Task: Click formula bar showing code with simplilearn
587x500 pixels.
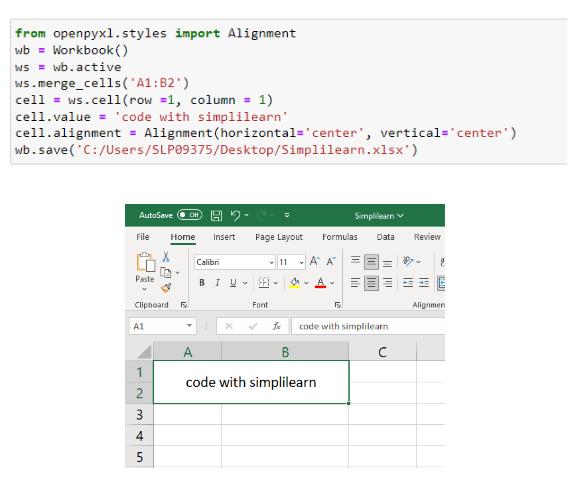Action: point(368,326)
